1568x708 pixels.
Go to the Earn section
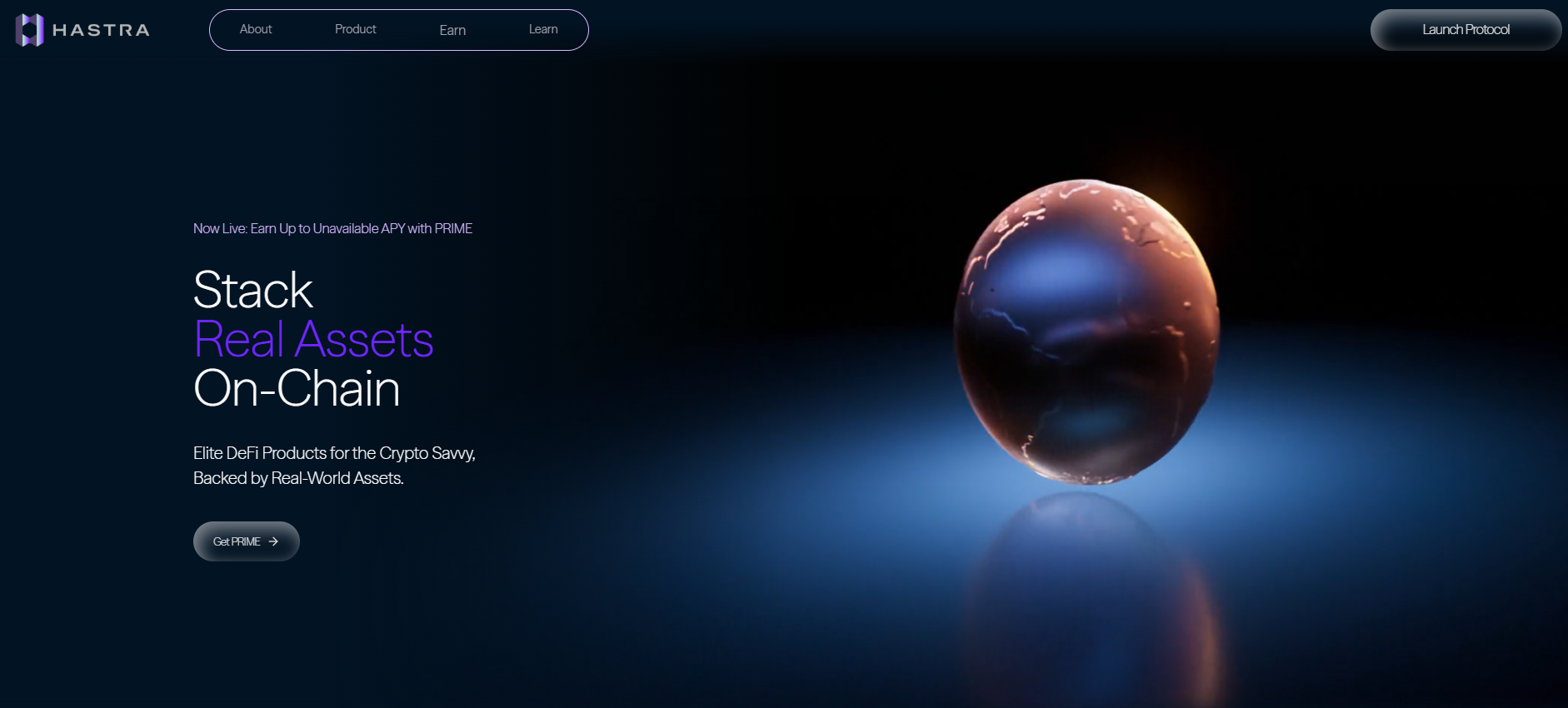point(452,30)
